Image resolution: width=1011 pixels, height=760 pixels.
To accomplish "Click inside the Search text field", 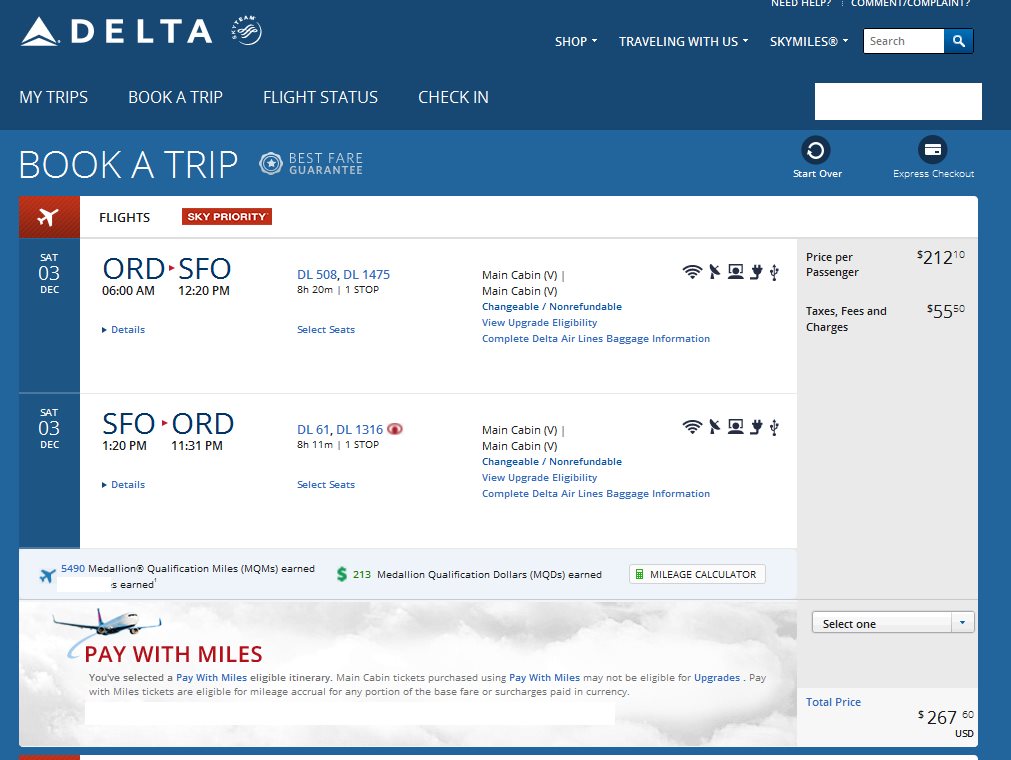I will click(x=902, y=41).
